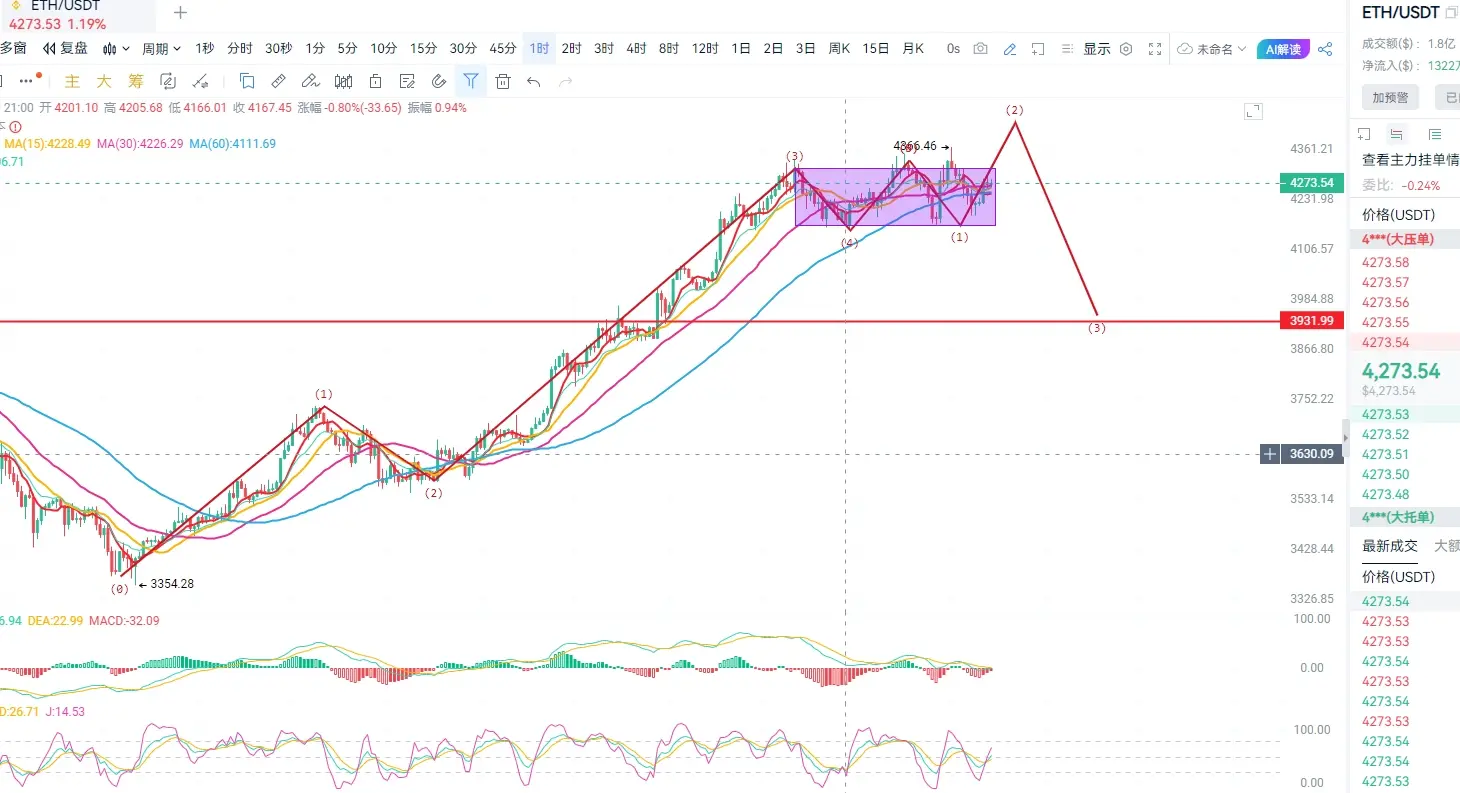Click 查看主力挂单情 link

(x=1410, y=159)
